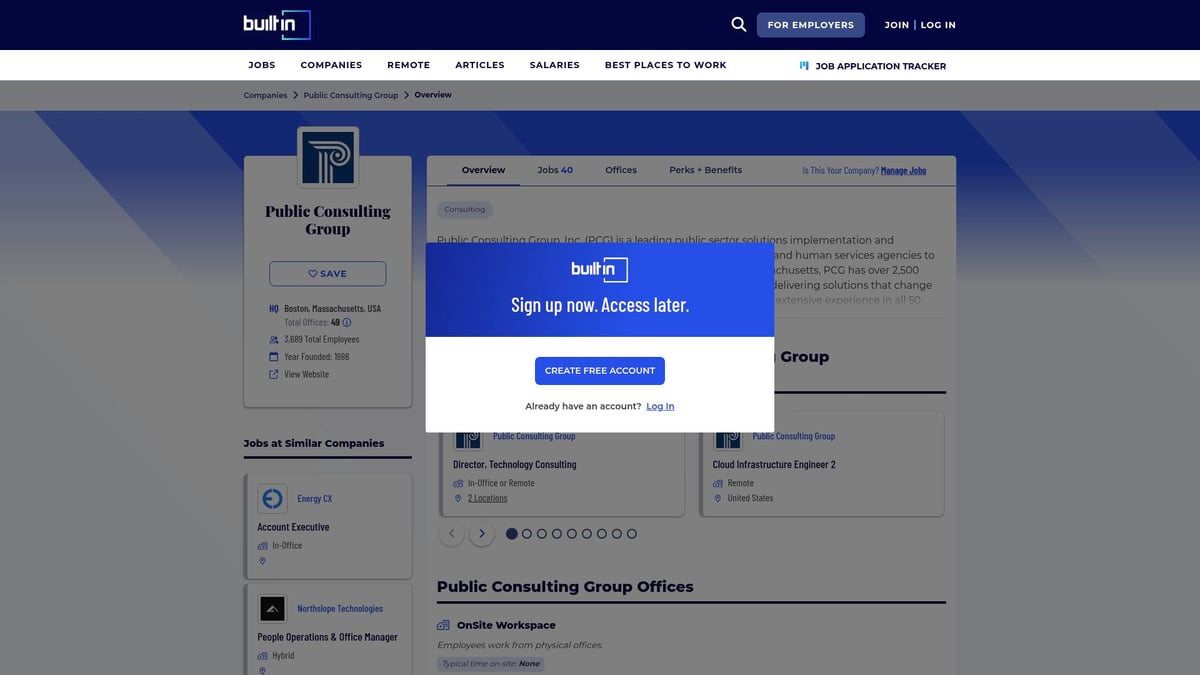Open the Job Application Tracker
Viewport: 1200px width, 675px height.
coord(873,66)
